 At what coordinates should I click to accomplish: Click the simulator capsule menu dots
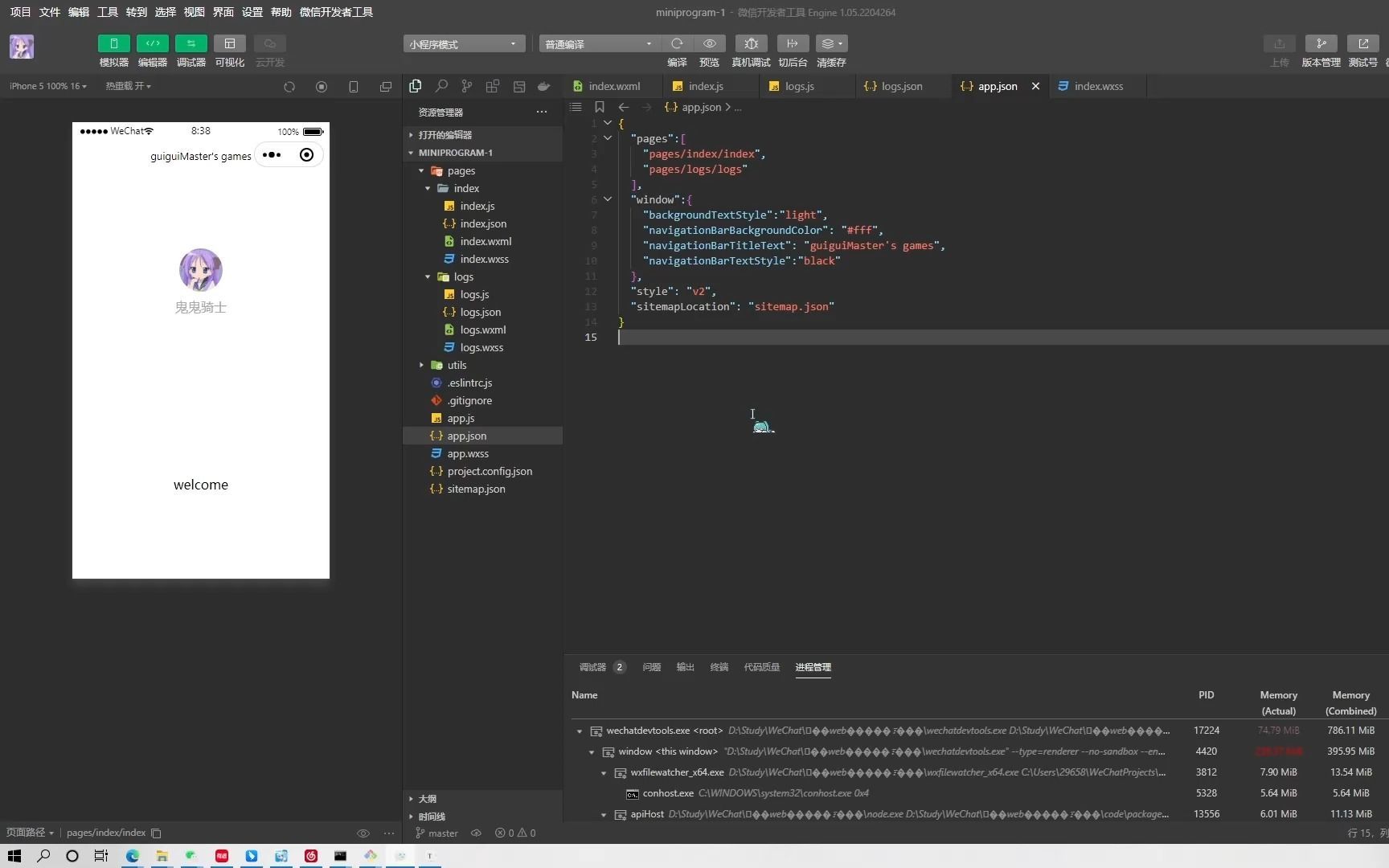[x=272, y=155]
